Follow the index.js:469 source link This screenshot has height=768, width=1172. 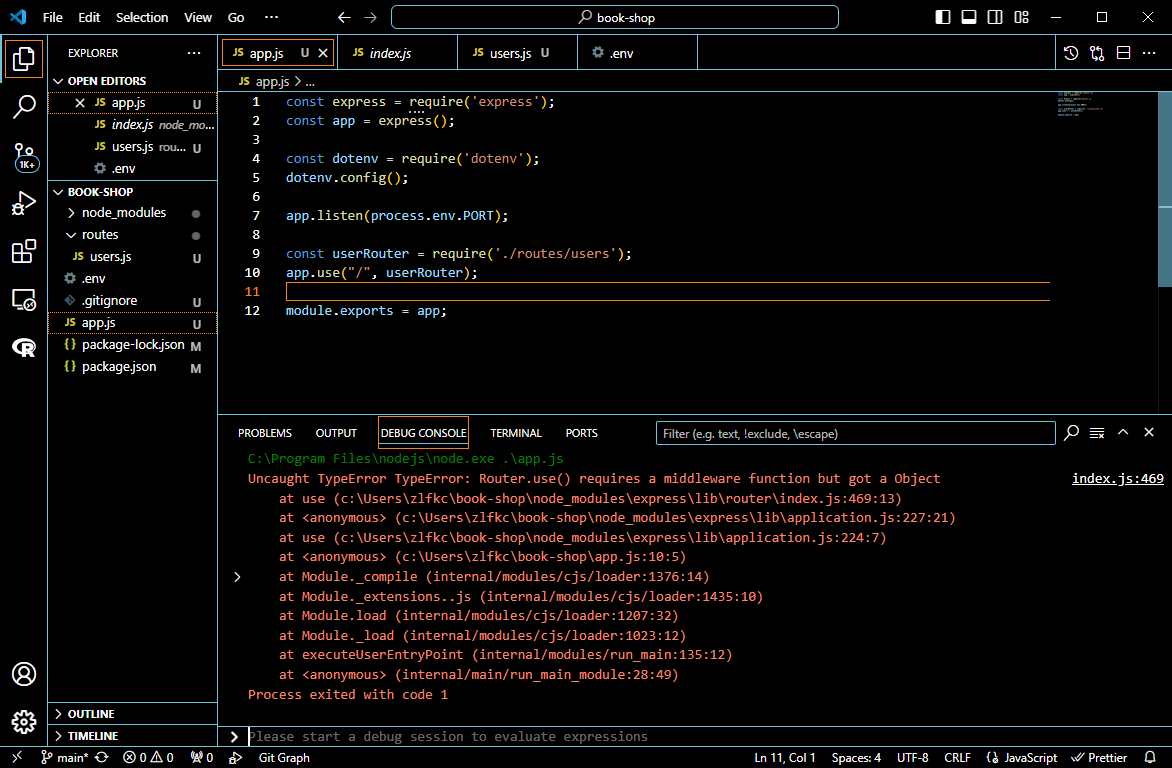point(1117,479)
